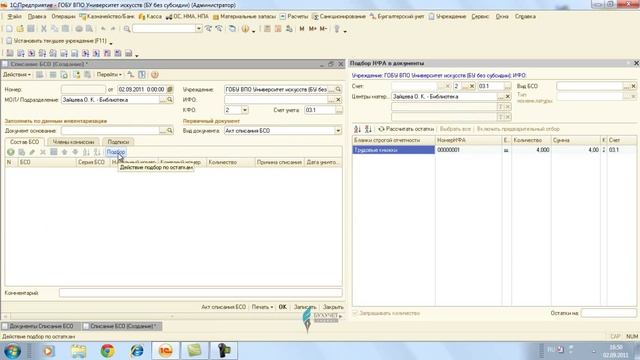Click the date picker icon next to 02.09.2011

[170, 89]
